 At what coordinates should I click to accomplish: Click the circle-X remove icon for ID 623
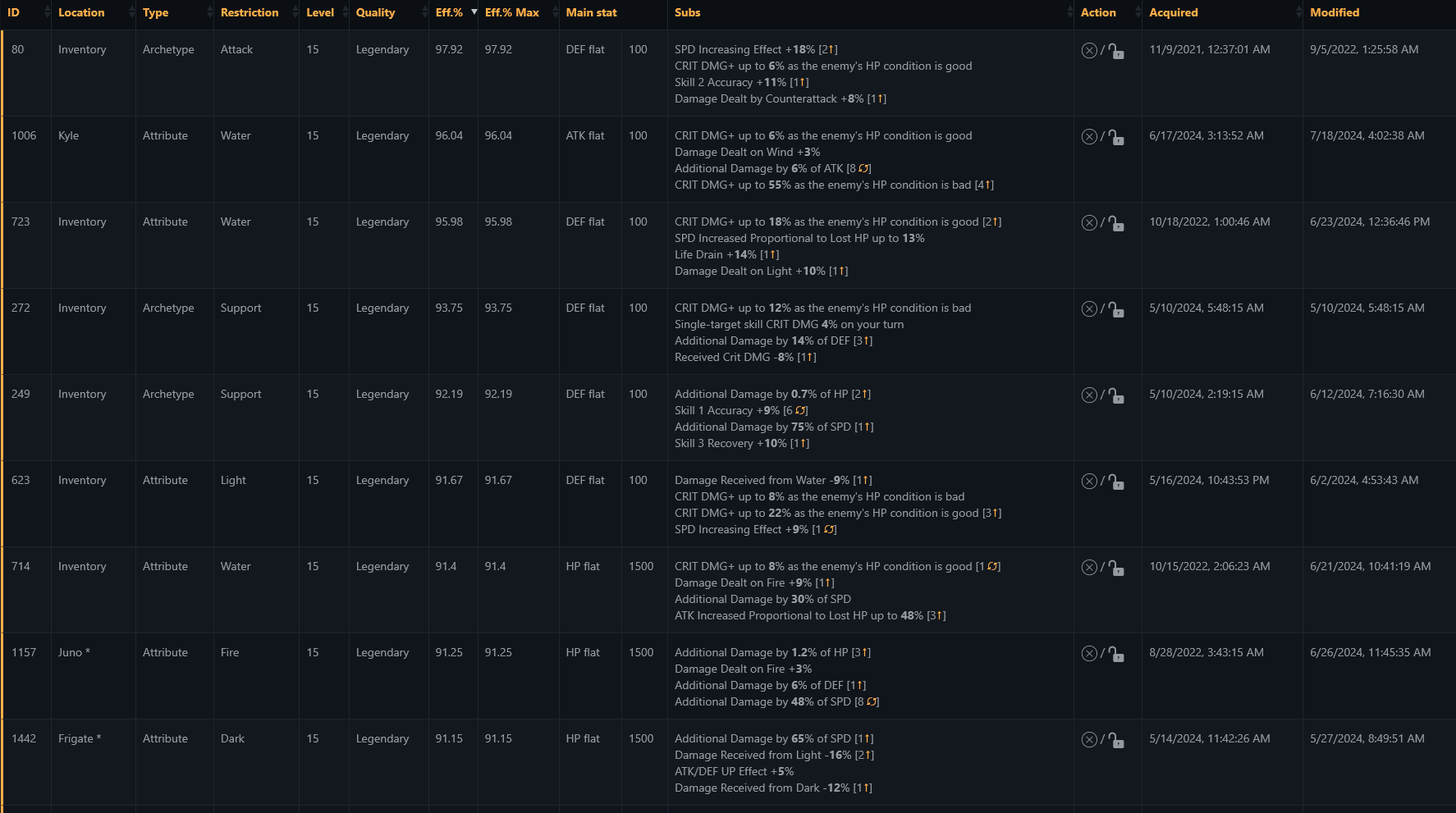(x=1089, y=481)
